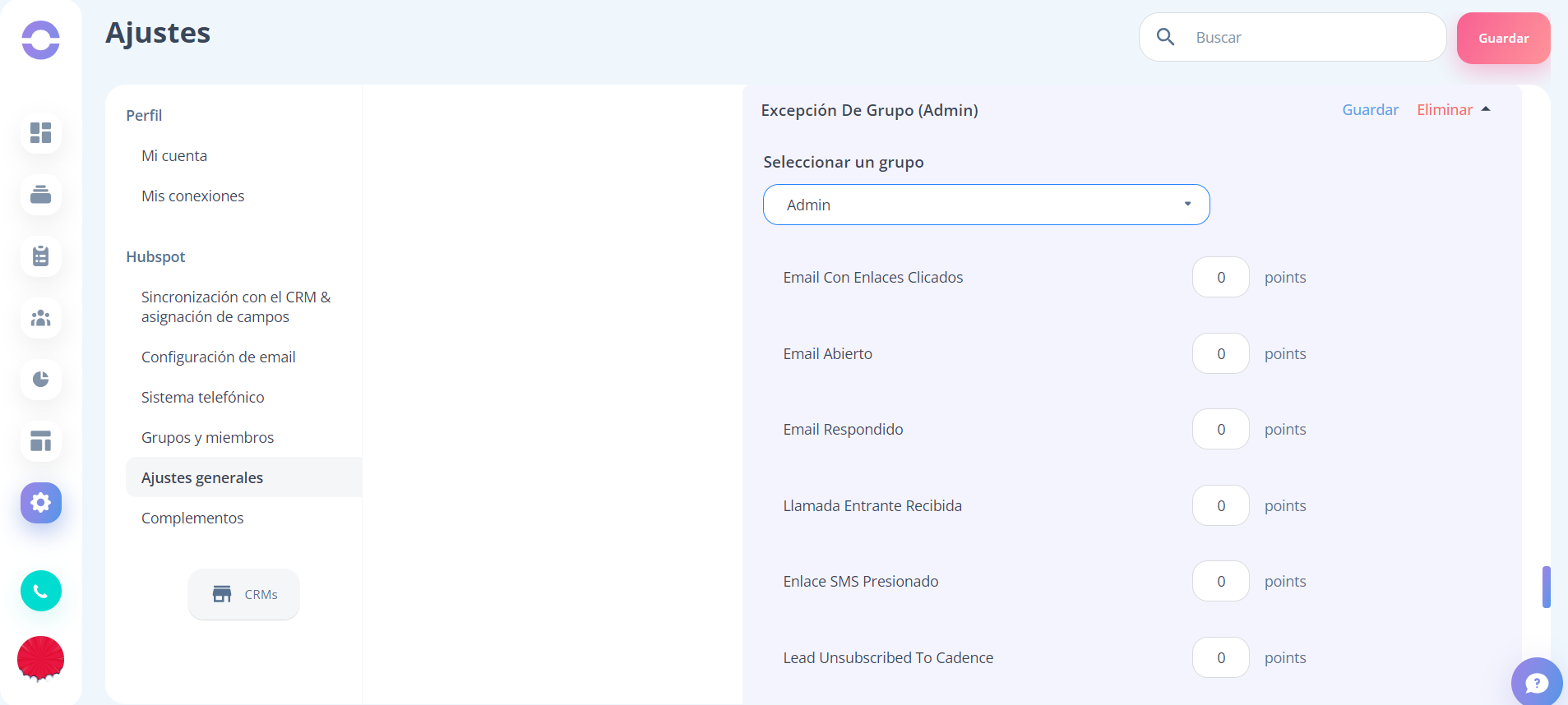Open Complementos settings

click(x=192, y=518)
